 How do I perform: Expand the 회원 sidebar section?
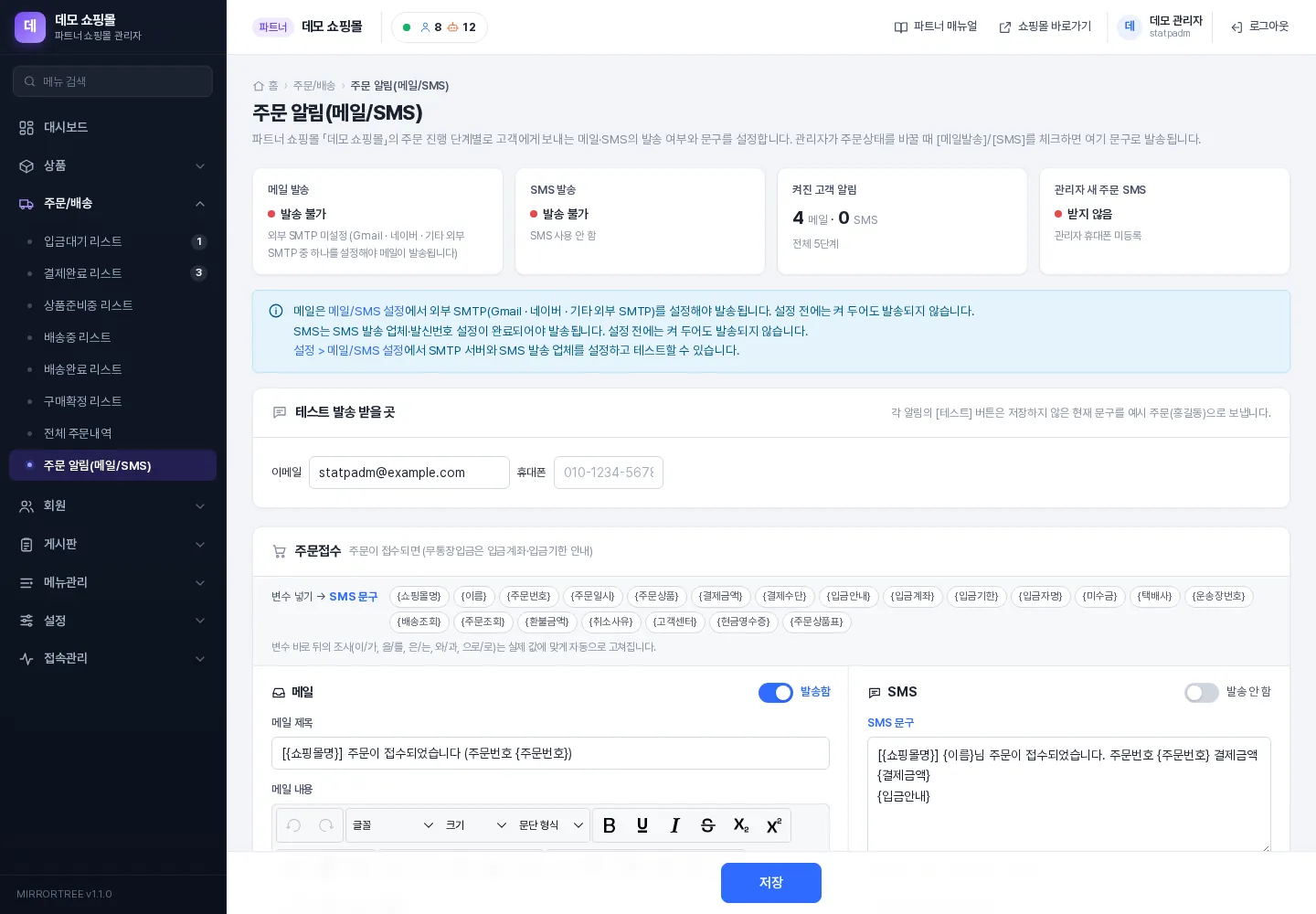(200, 506)
